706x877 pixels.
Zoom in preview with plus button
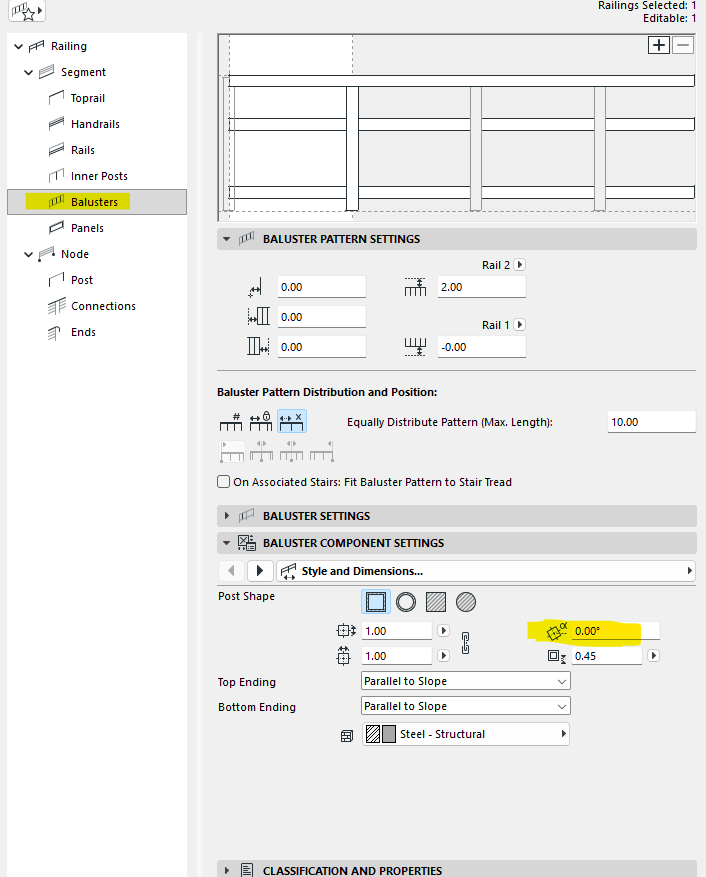tap(659, 45)
